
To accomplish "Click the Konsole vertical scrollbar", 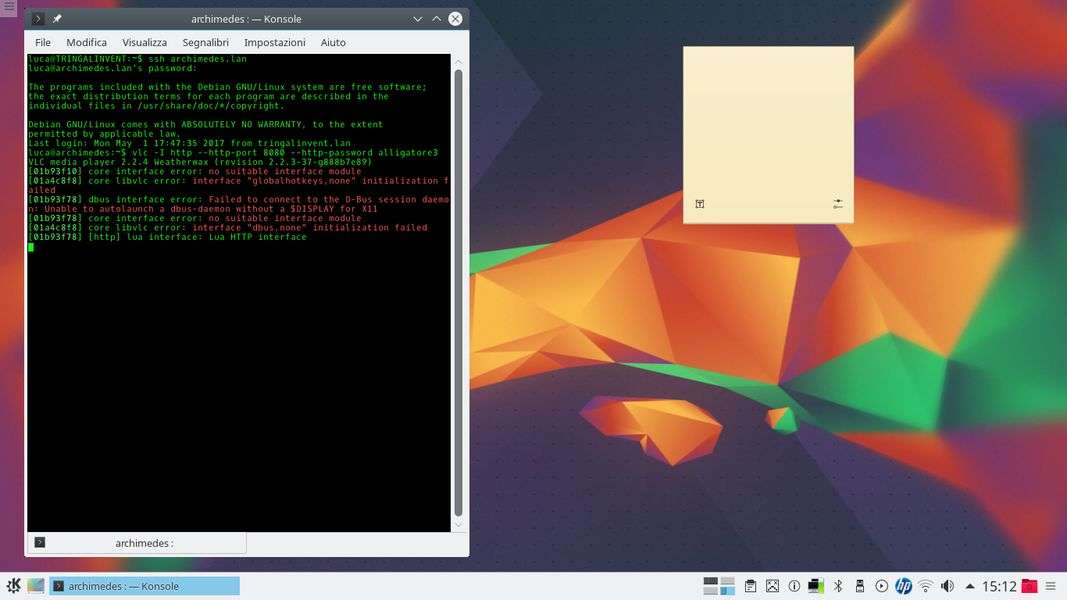I will [458, 290].
